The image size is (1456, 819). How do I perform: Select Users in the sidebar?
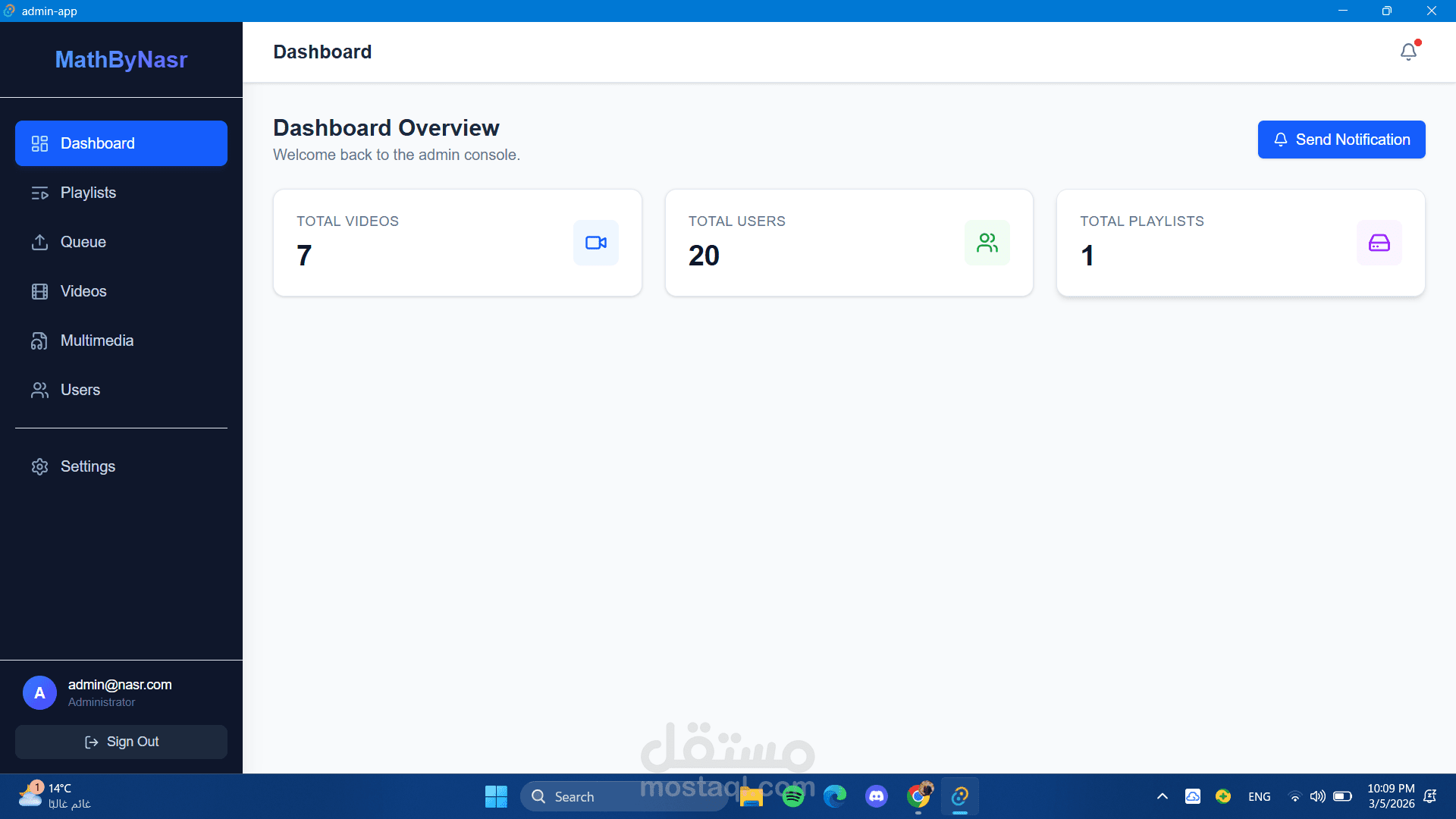click(x=80, y=390)
